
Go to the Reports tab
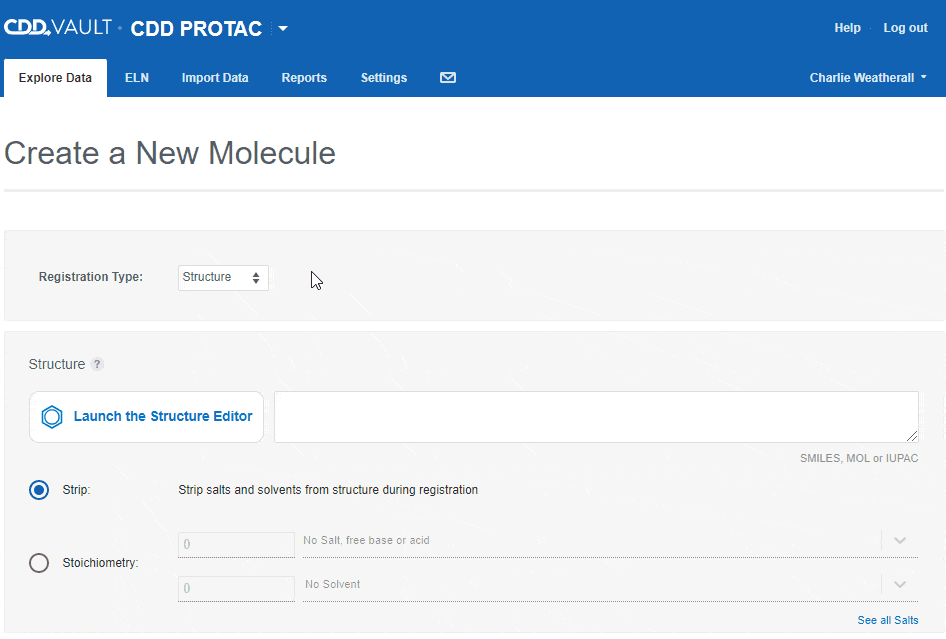click(304, 78)
